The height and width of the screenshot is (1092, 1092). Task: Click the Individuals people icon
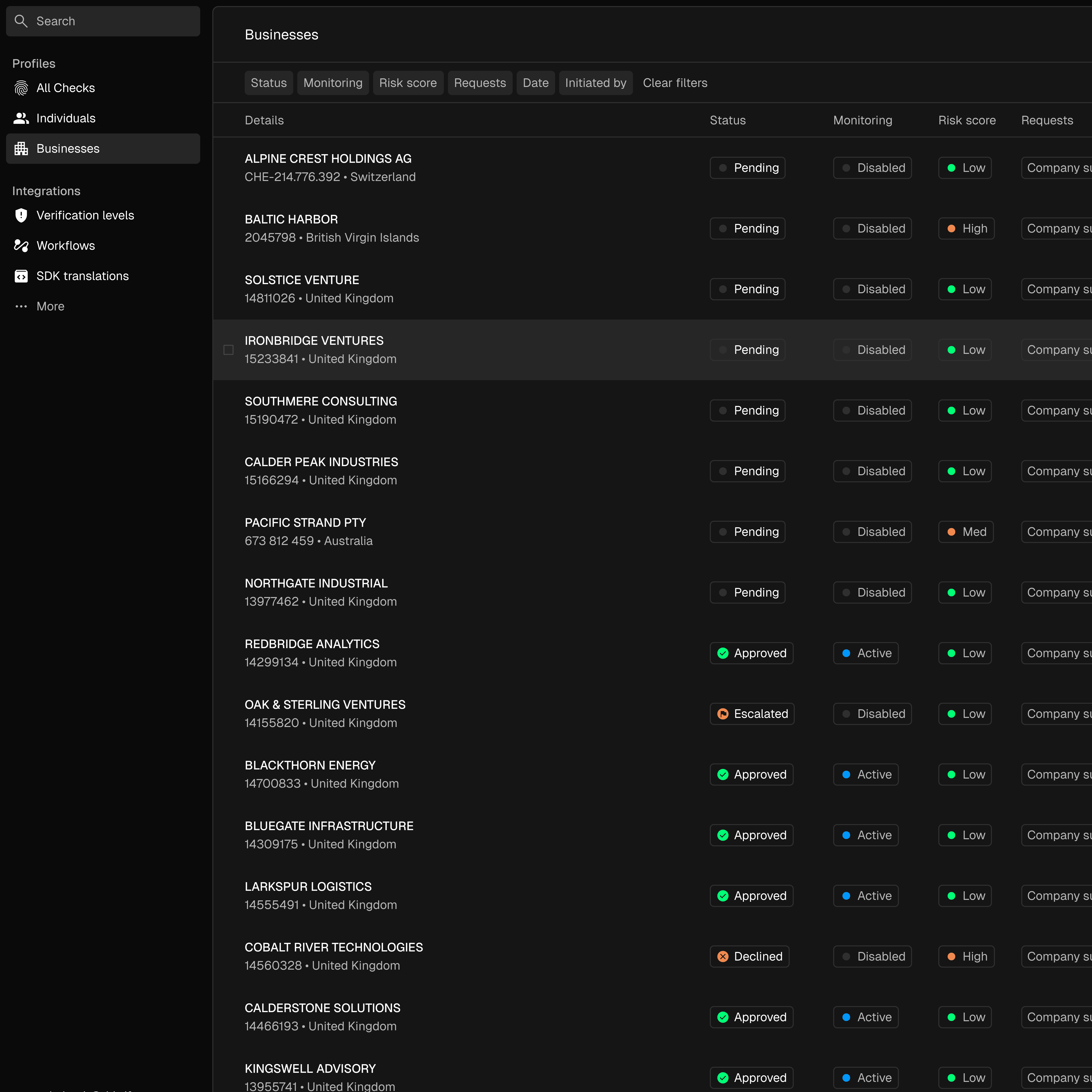click(21, 118)
